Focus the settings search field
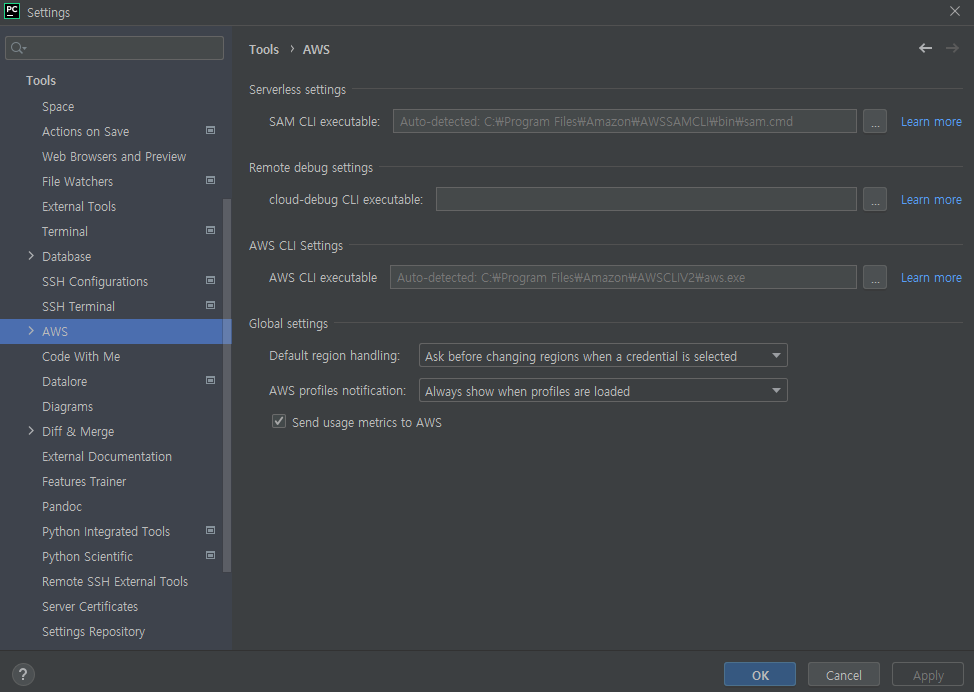Viewport: 974px width, 692px height. tap(114, 48)
